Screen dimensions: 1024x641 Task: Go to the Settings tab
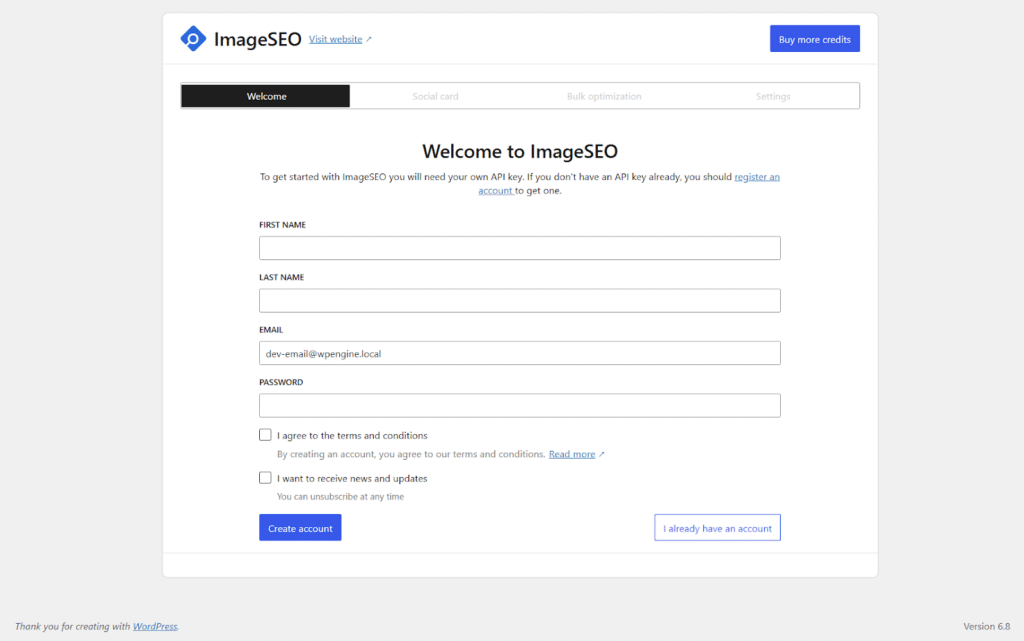click(773, 96)
